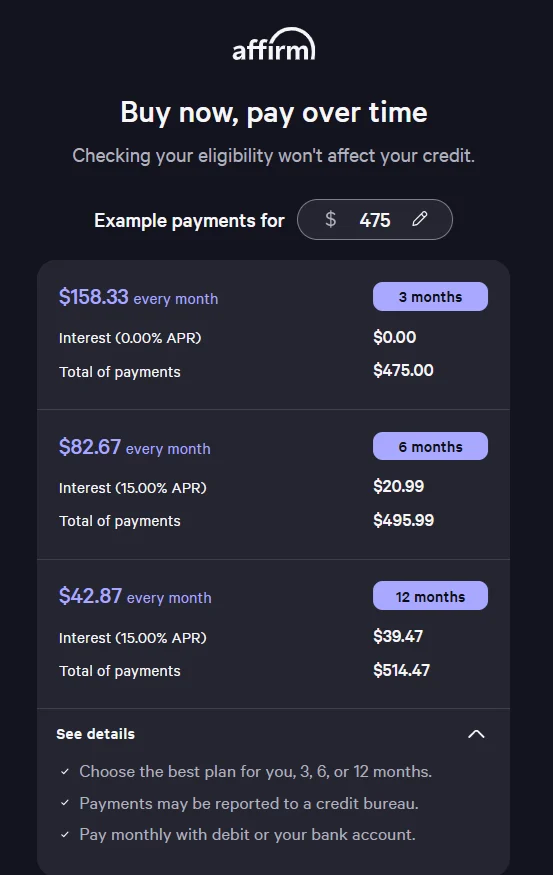Click $42.87 every month payment
Image resolution: width=553 pixels, height=875 pixels.
[135, 596]
